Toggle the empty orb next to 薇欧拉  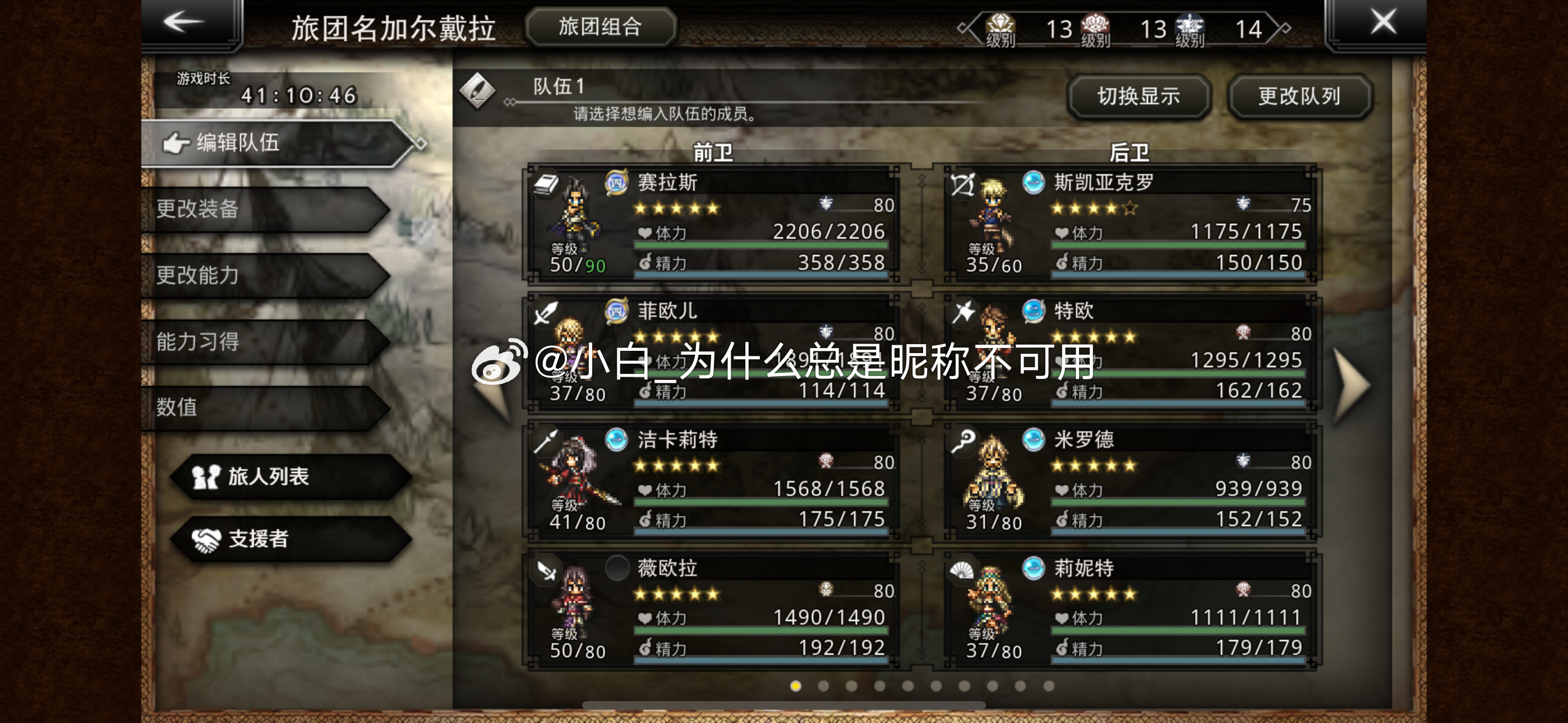[617, 568]
